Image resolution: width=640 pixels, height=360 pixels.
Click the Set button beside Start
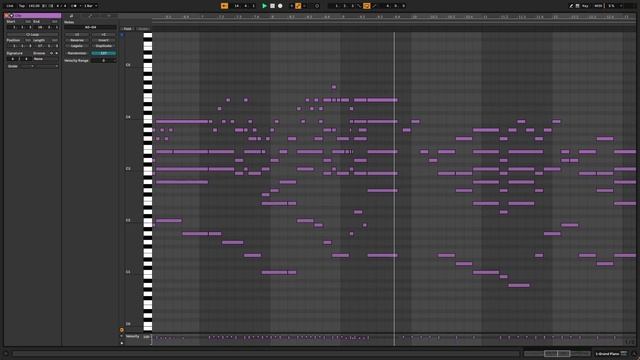click(x=28, y=22)
